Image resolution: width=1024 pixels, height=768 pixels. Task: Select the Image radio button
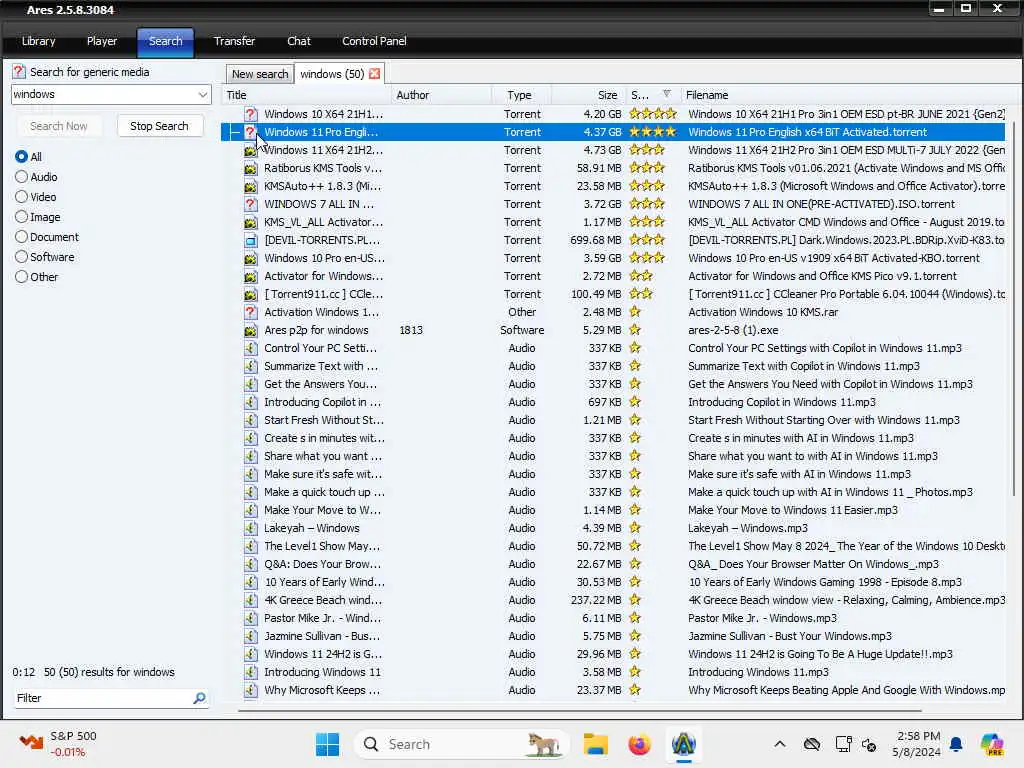coord(22,217)
